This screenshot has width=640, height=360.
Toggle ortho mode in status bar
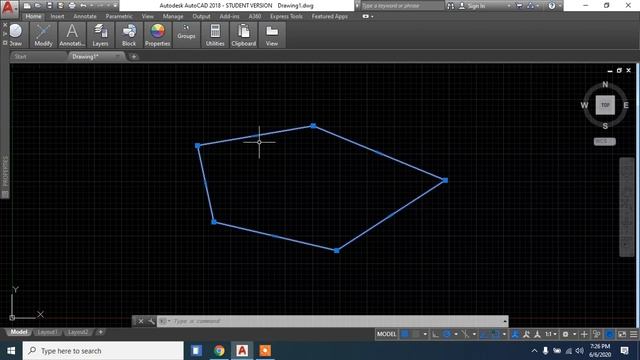[436, 334]
